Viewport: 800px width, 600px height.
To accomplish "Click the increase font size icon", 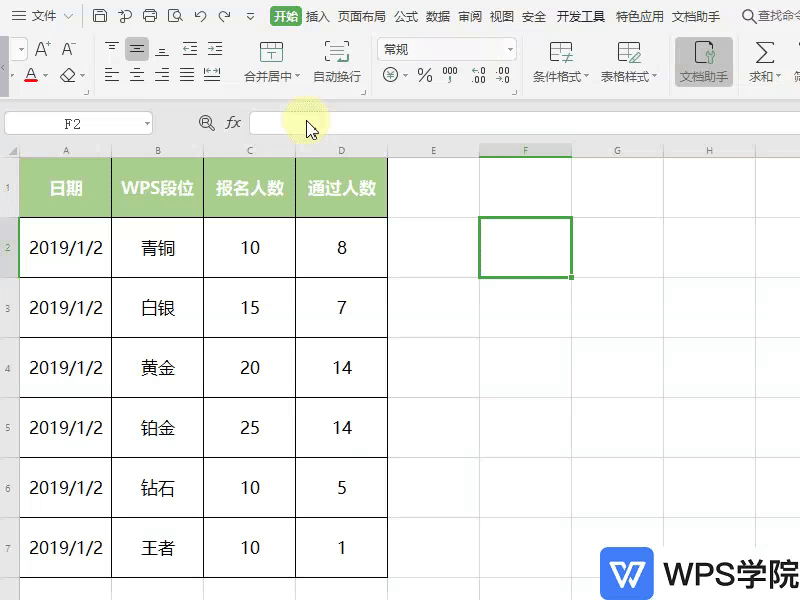I will 42,49.
